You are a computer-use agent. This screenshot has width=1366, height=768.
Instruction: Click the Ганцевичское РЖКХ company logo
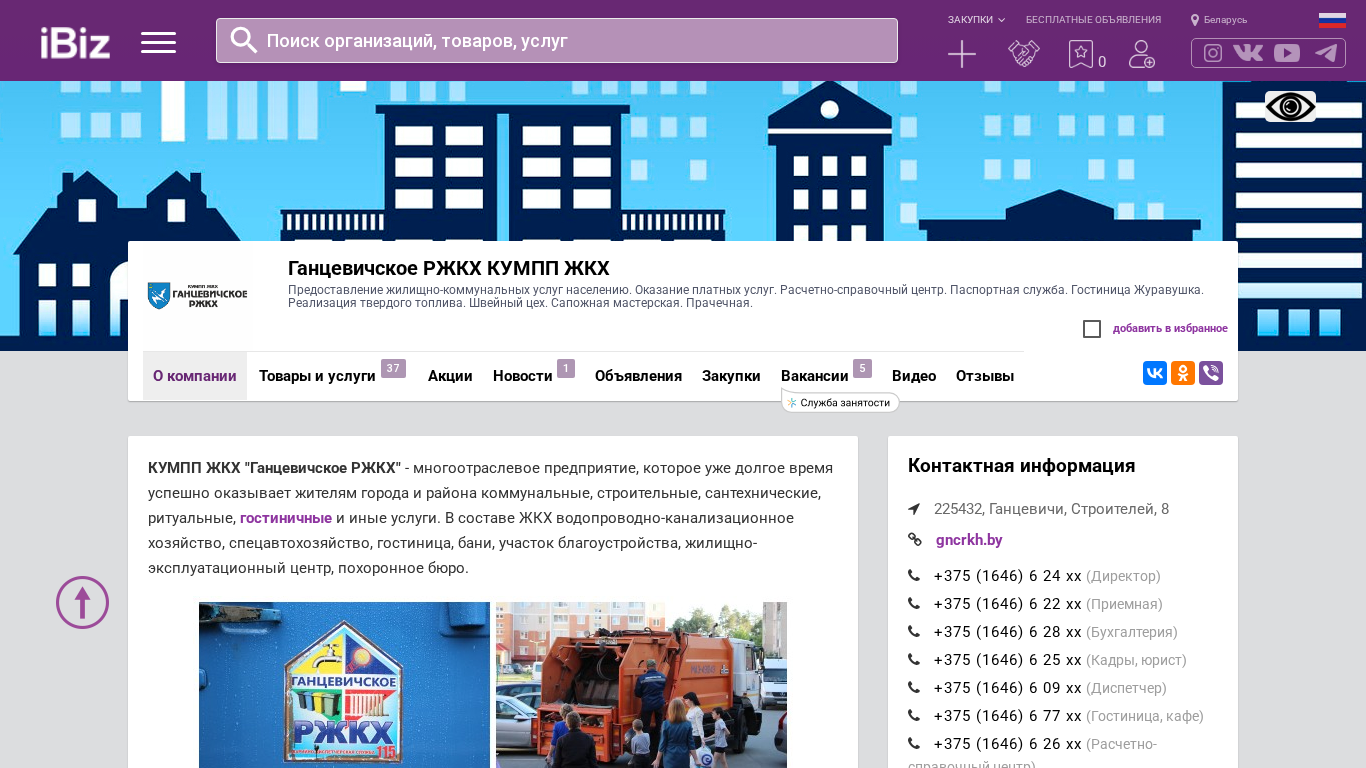[x=197, y=295]
